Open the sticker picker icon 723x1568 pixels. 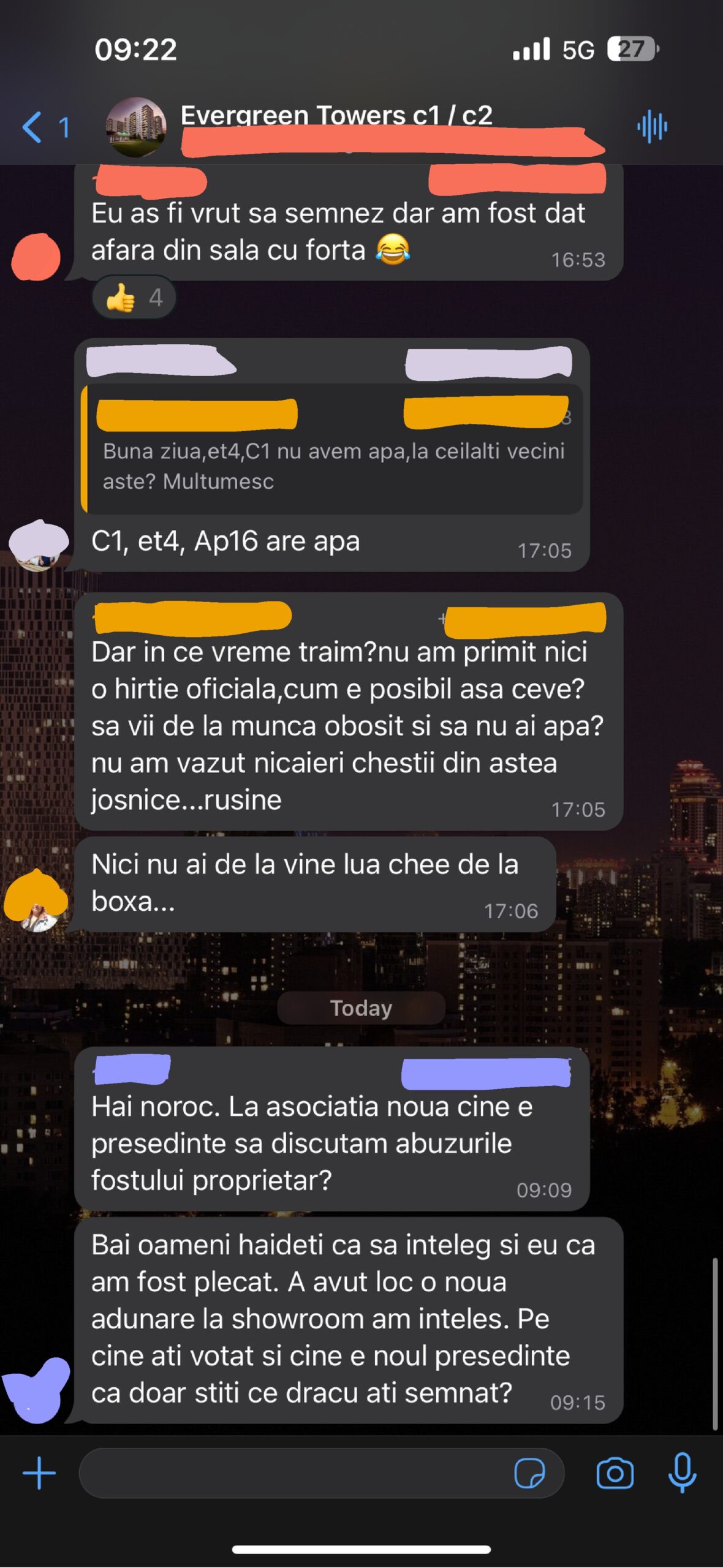[x=529, y=1473]
